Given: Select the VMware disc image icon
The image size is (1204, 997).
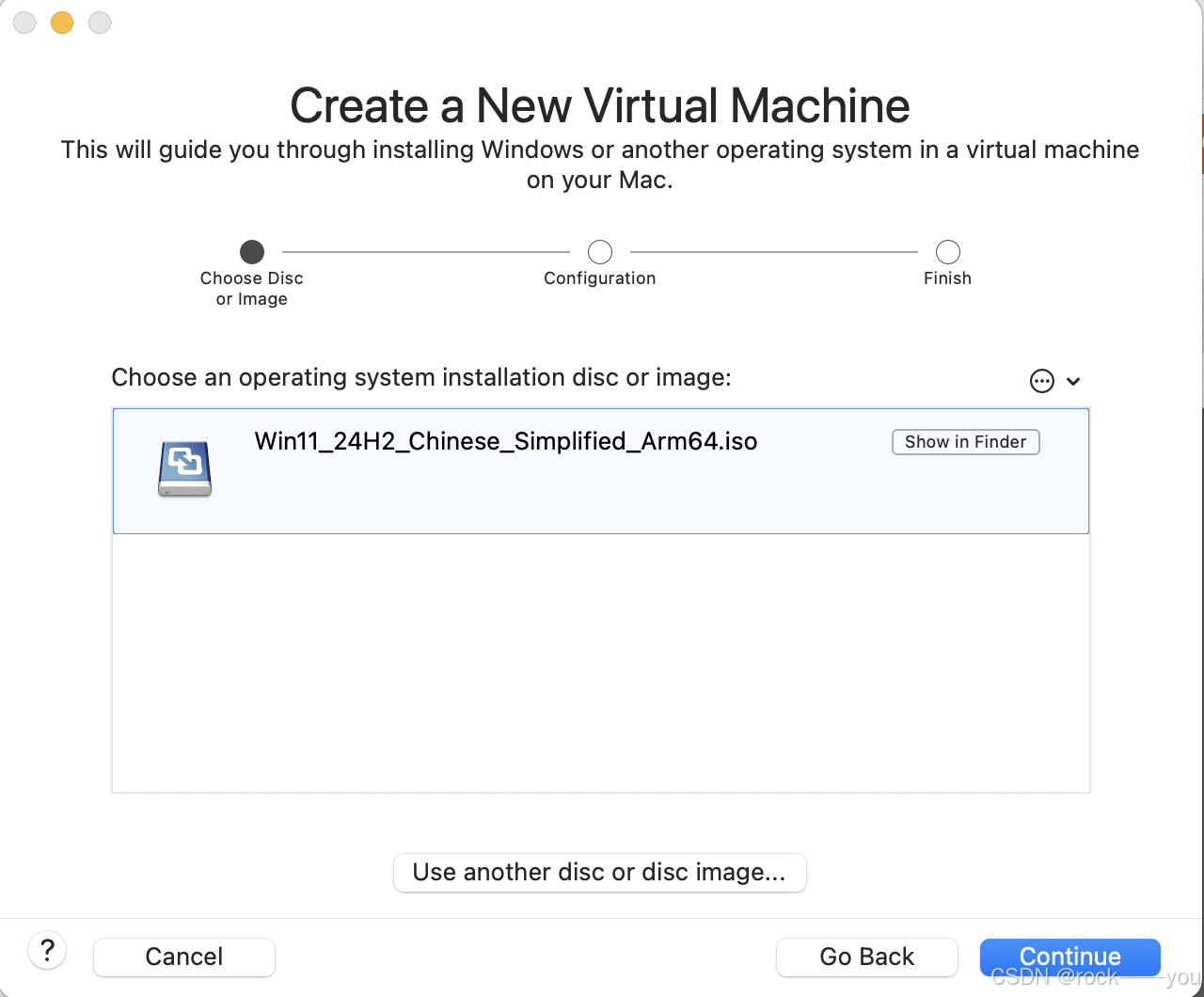Looking at the screenshot, I should pos(185,469).
